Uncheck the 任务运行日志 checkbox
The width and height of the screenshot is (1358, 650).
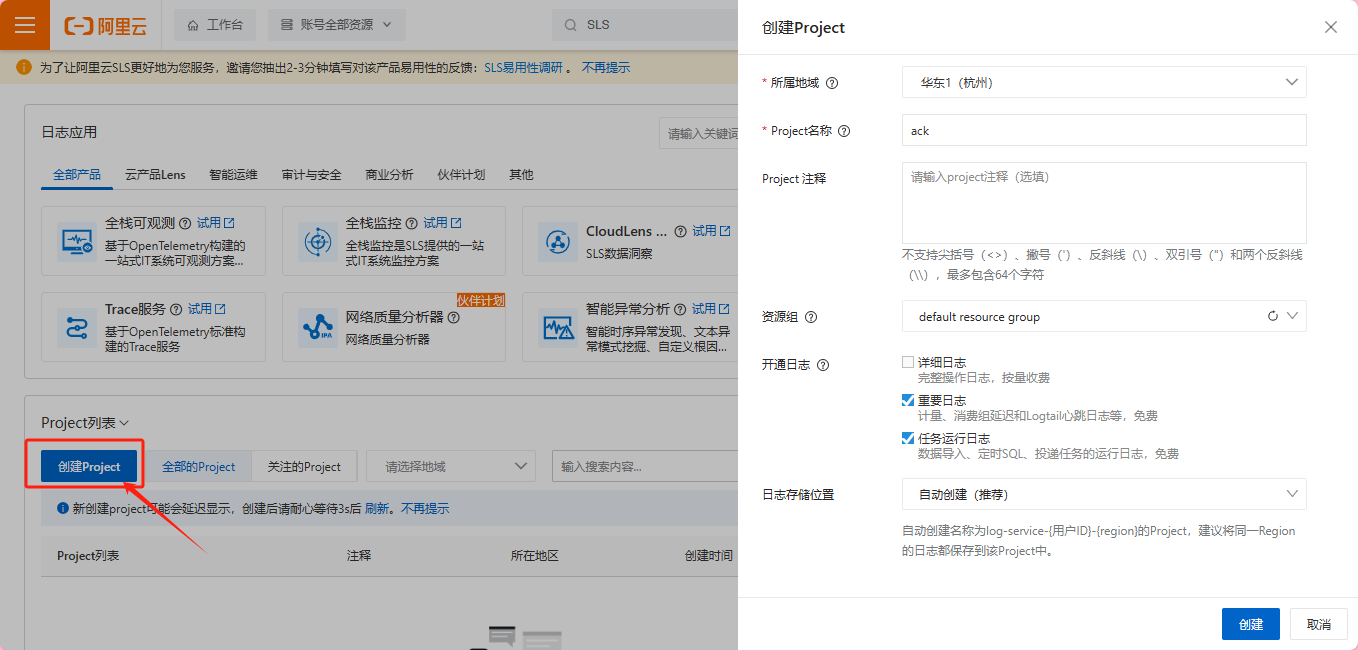coord(908,438)
